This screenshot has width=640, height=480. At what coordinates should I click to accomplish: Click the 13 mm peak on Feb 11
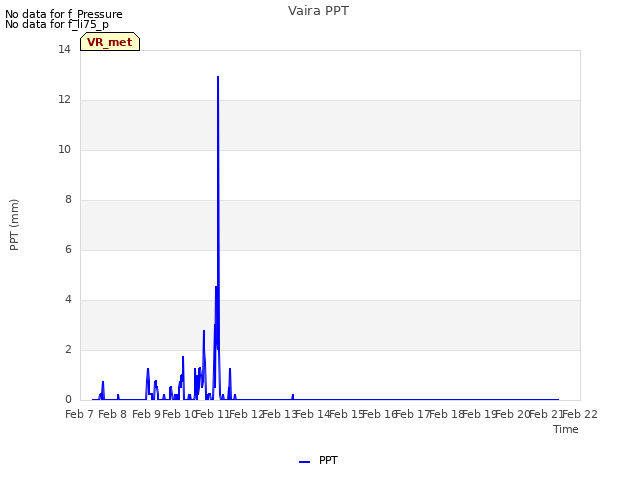[x=218, y=77]
